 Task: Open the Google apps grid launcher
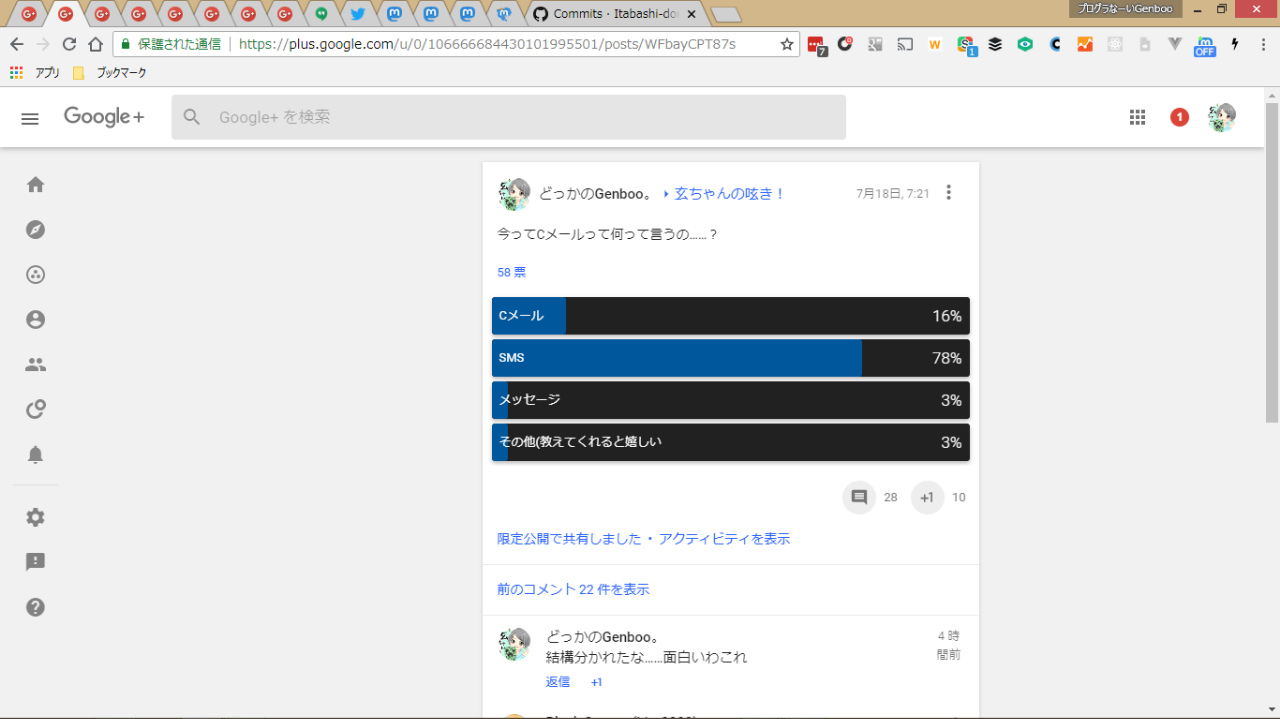pos(1137,118)
